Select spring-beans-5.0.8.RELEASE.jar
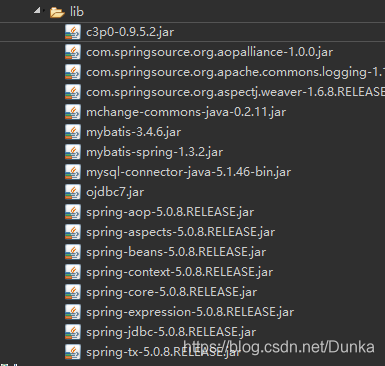 (176, 252)
